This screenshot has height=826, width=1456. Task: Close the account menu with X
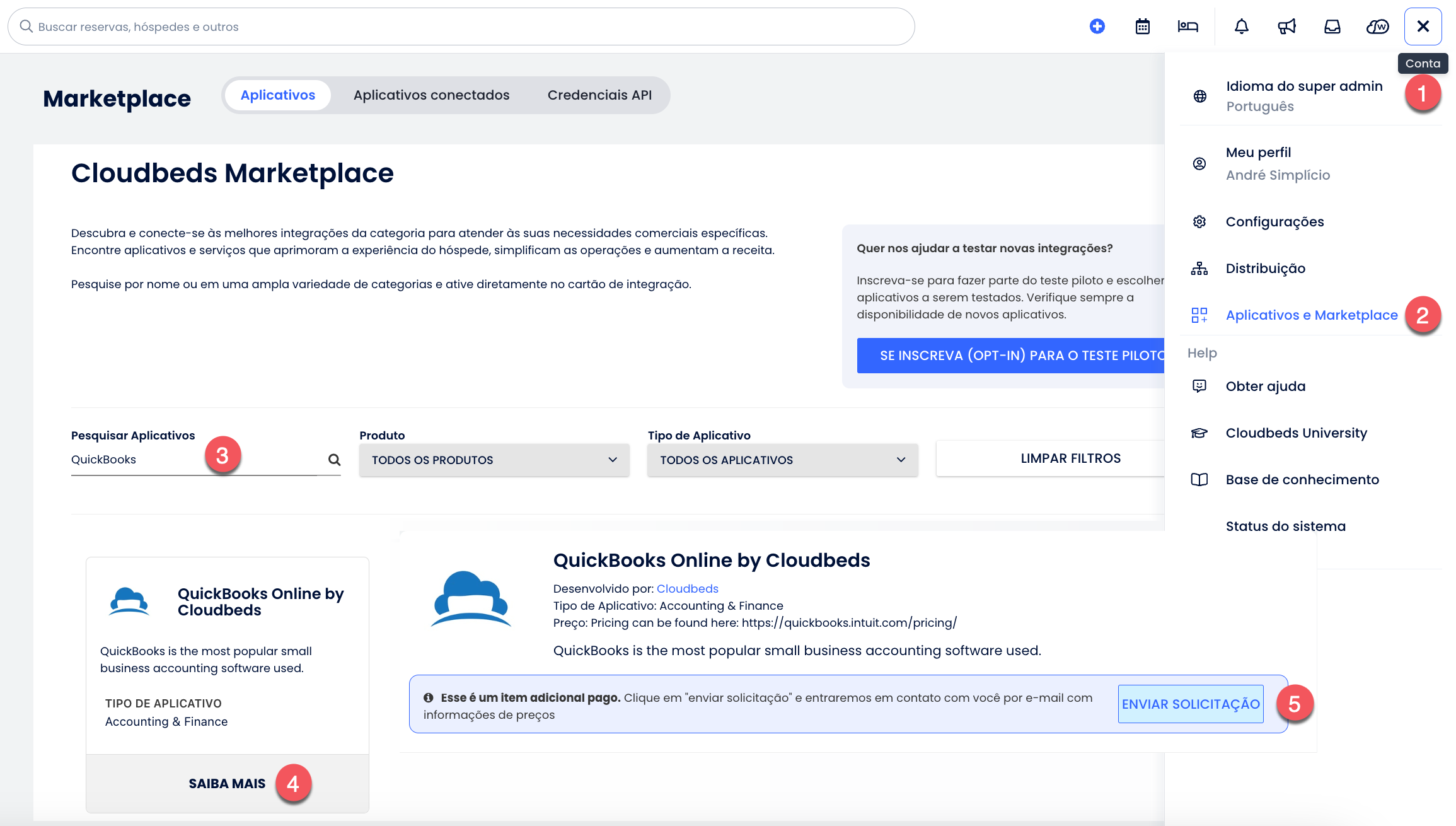1423,26
